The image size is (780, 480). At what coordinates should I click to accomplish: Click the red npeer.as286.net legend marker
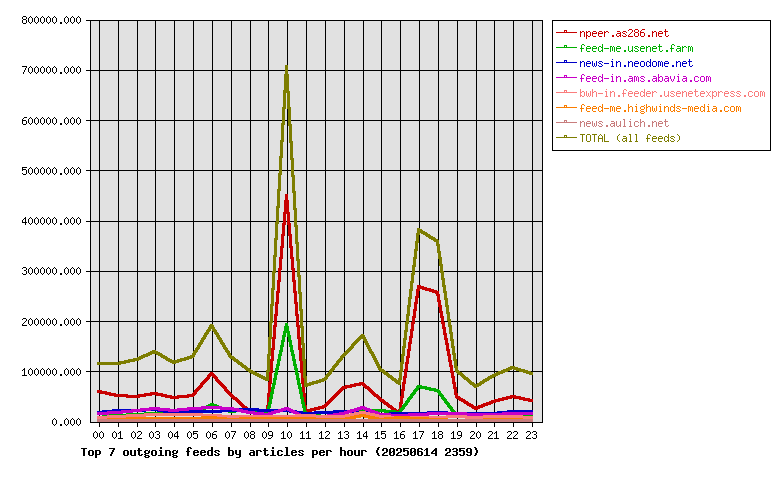[566, 32]
